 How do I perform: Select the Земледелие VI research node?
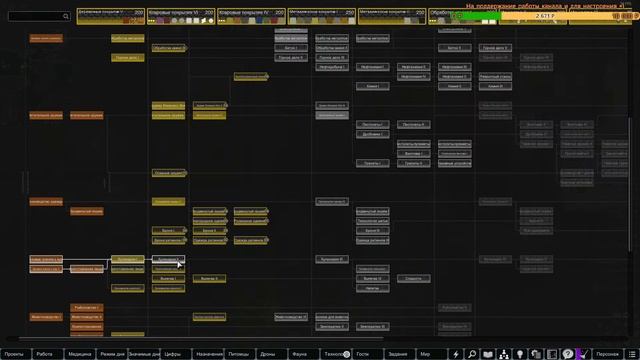coord(373,327)
